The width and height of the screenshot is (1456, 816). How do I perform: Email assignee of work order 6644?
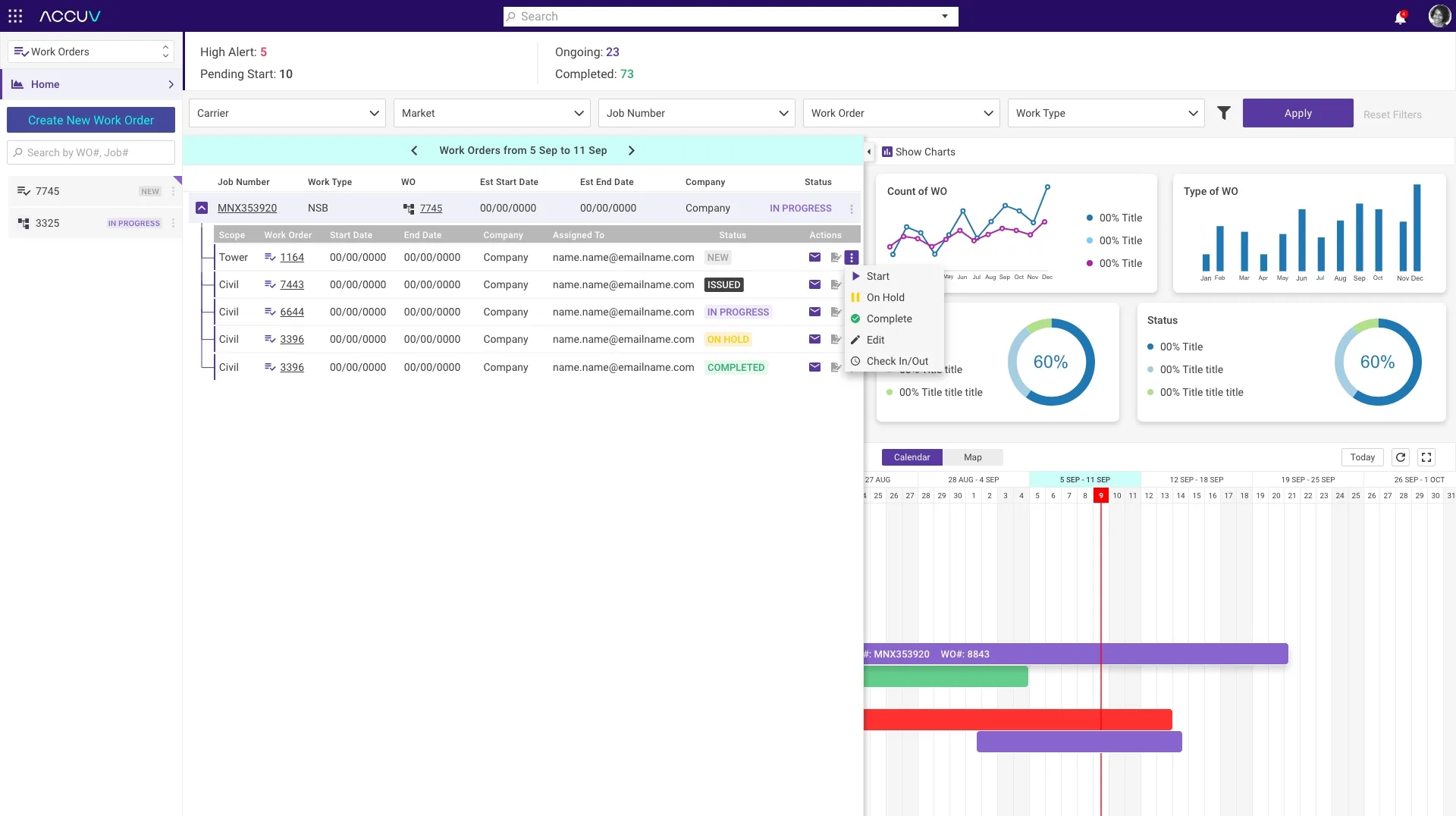click(x=814, y=312)
